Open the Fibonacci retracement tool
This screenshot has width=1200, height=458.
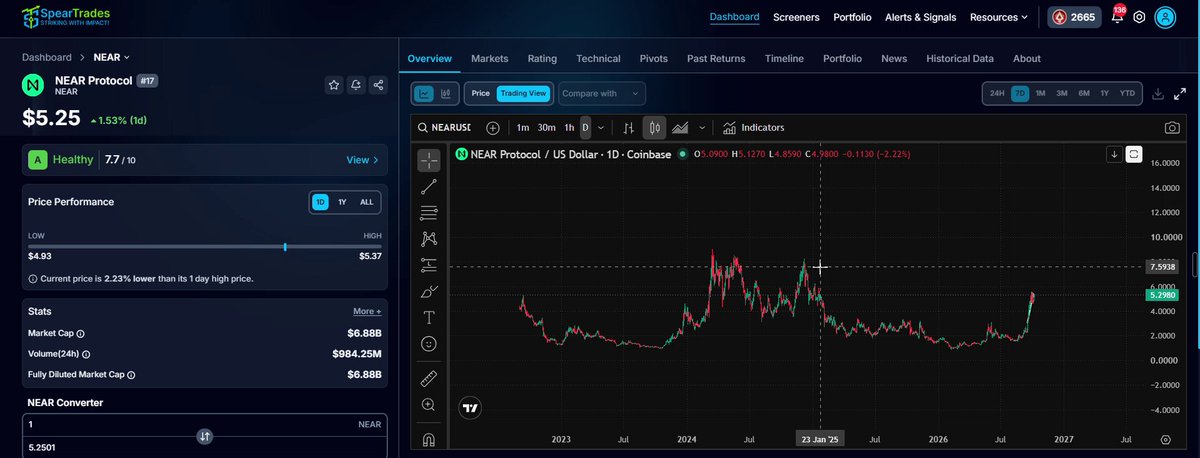(x=429, y=212)
